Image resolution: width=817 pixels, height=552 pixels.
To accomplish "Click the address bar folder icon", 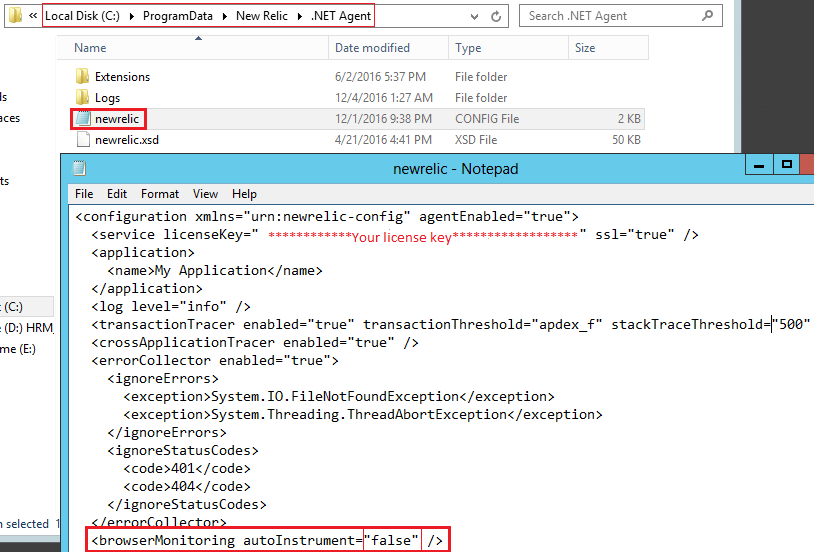I will coord(15,15).
